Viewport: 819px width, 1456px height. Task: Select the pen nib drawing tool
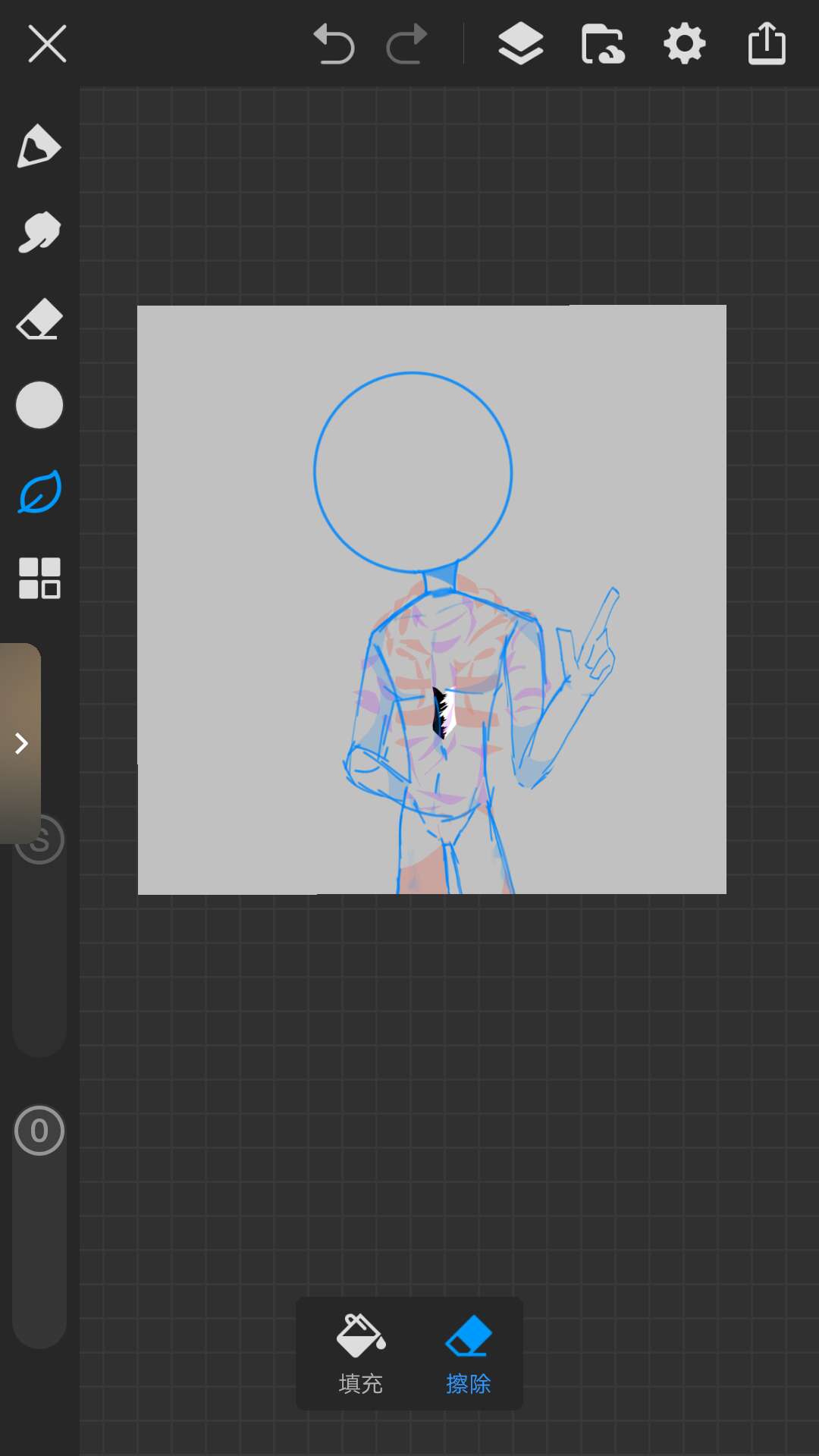click(39, 146)
